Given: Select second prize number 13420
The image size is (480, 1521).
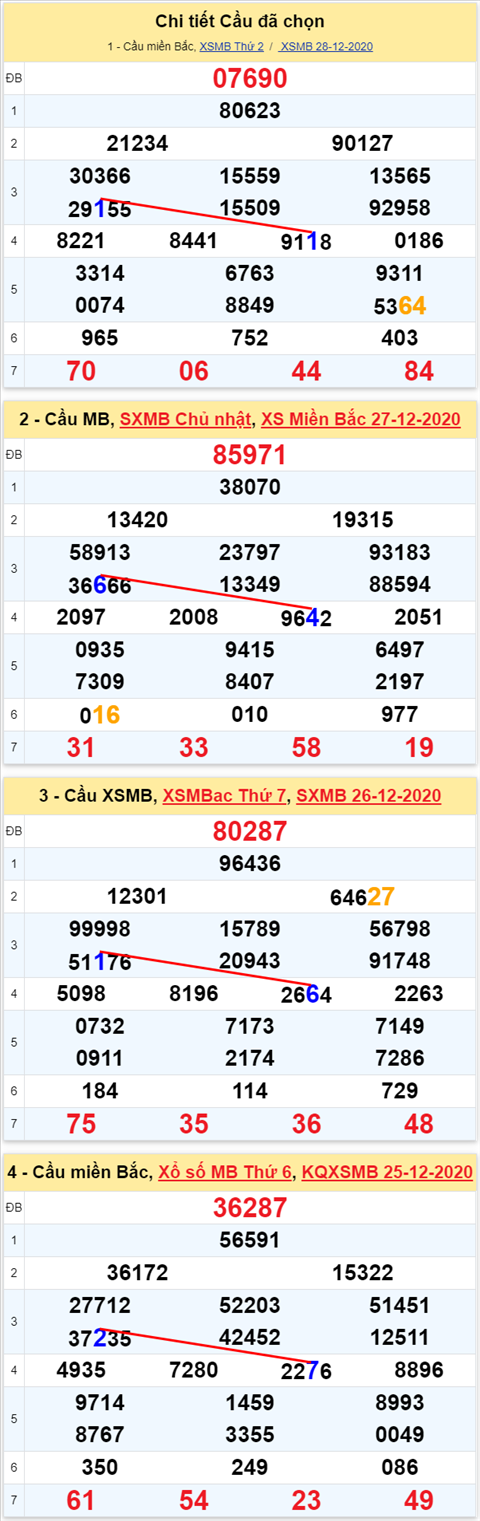Looking at the screenshot, I should click(137, 520).
